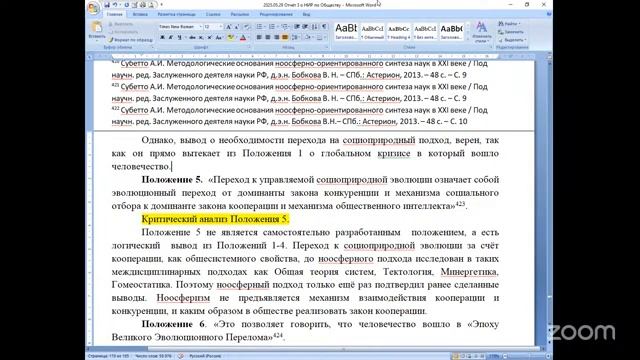Click Изменить стили button
Screen dimensions: 640x360
(x=482, y=32)
